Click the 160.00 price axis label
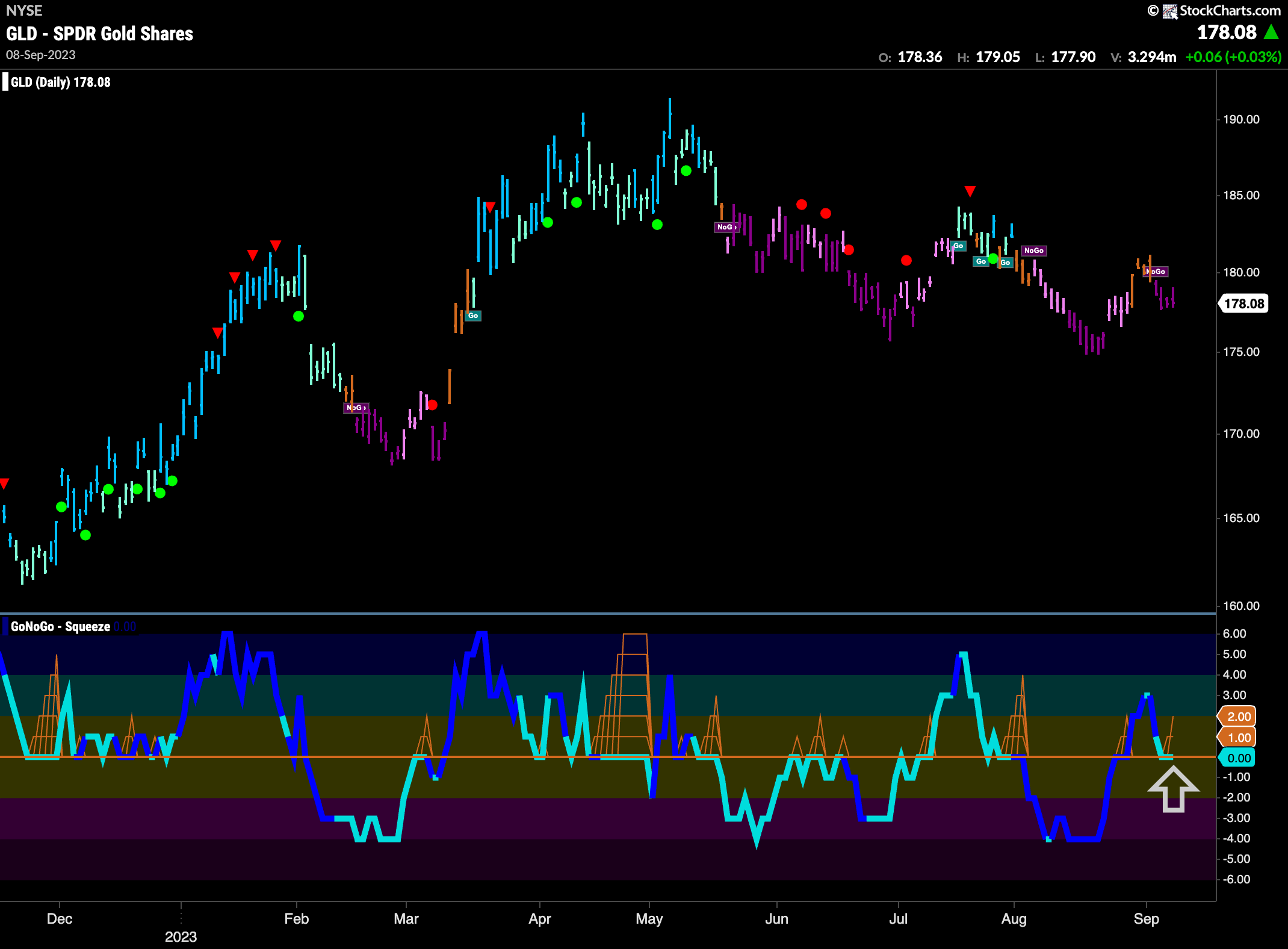The image size is (1288, 949). point(1241,606)
